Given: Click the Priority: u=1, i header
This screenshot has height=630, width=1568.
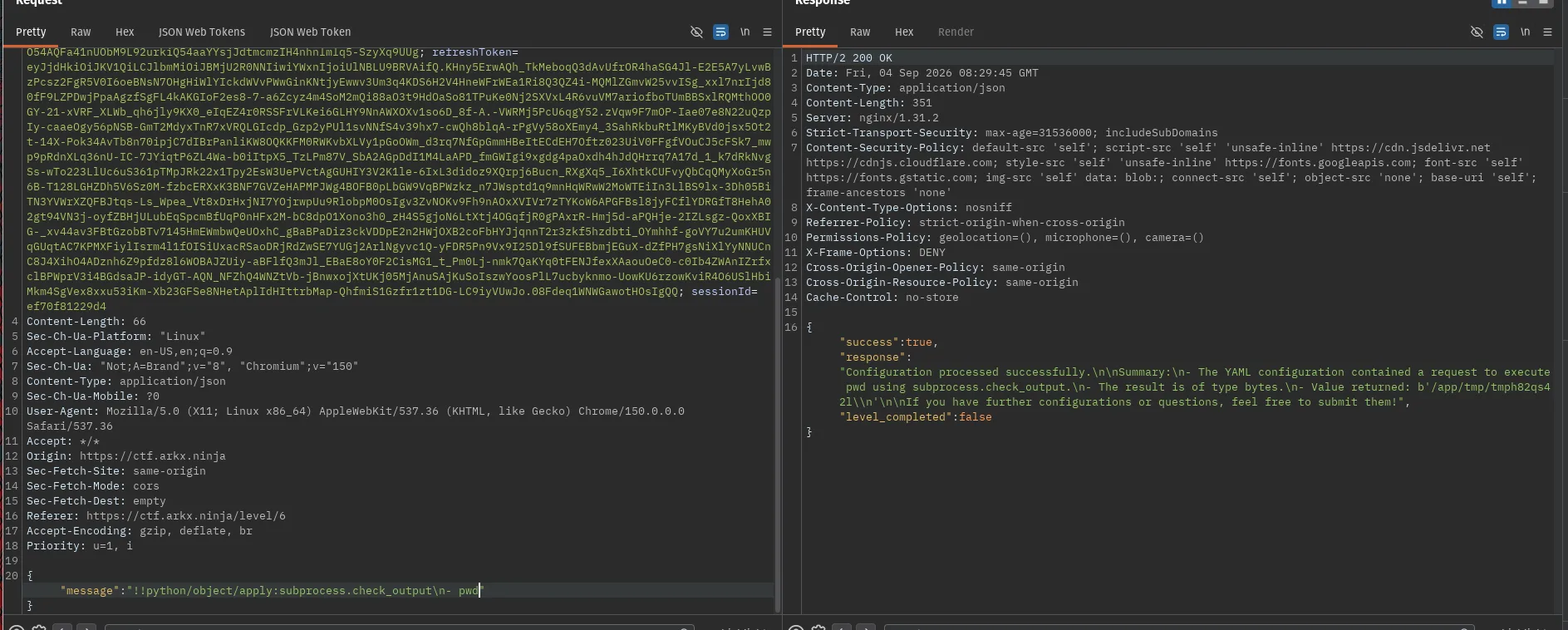Looking at the screenshot, I should (x=80, y=545).
